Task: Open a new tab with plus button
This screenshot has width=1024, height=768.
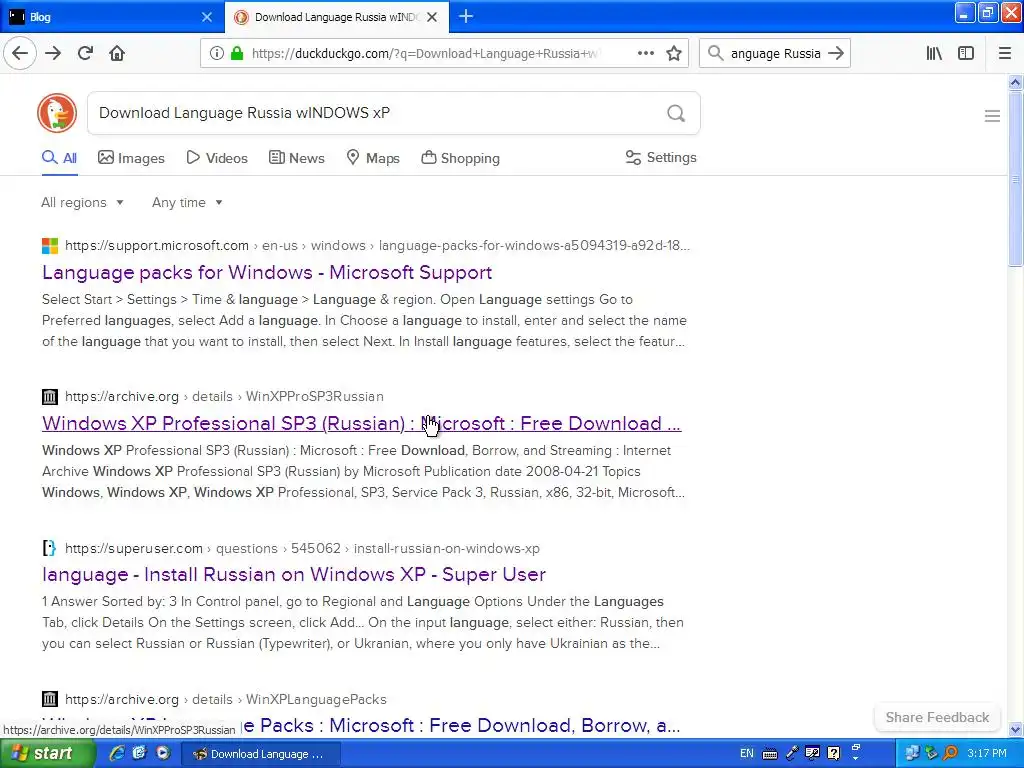Action: coord(466,16)
